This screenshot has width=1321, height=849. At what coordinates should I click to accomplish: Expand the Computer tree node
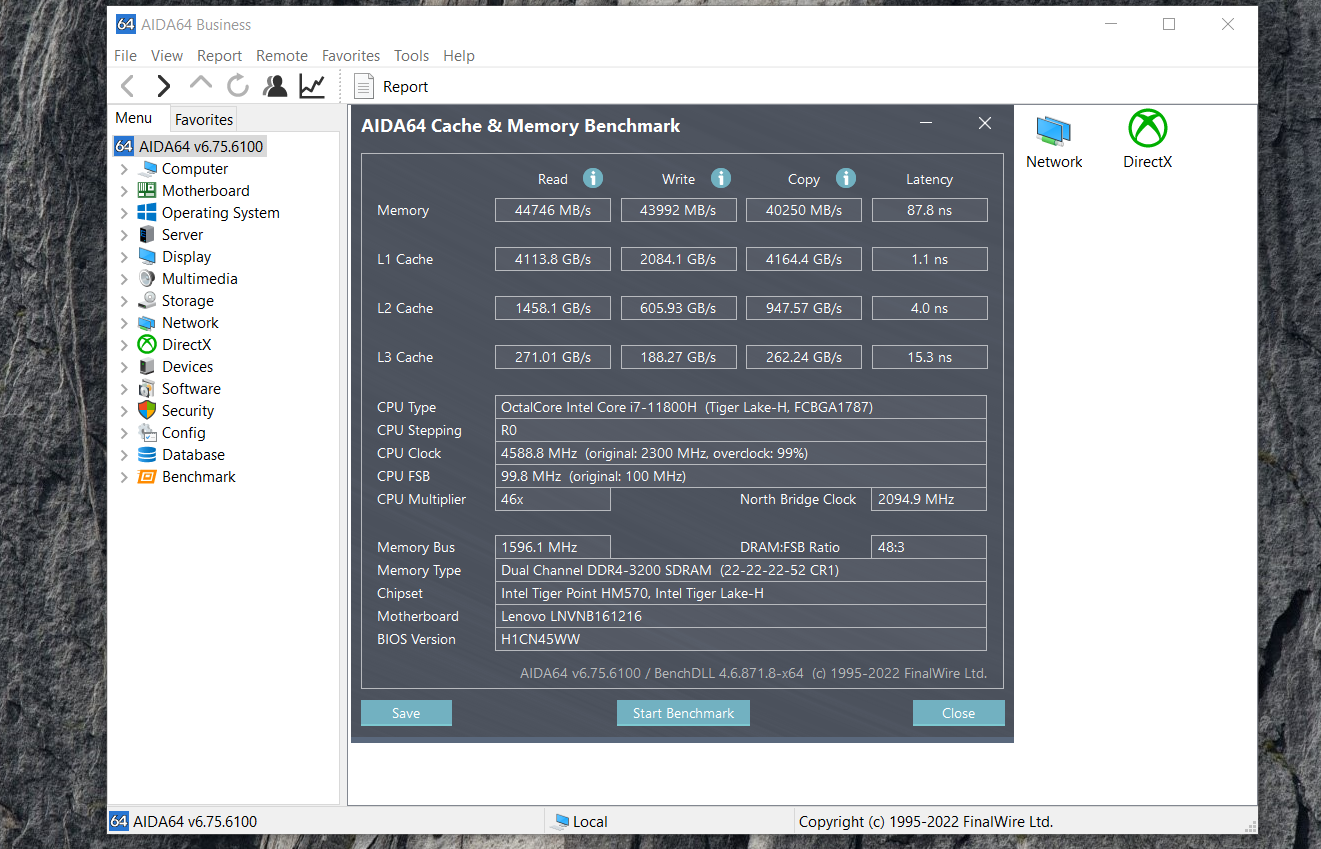(124, 169)
